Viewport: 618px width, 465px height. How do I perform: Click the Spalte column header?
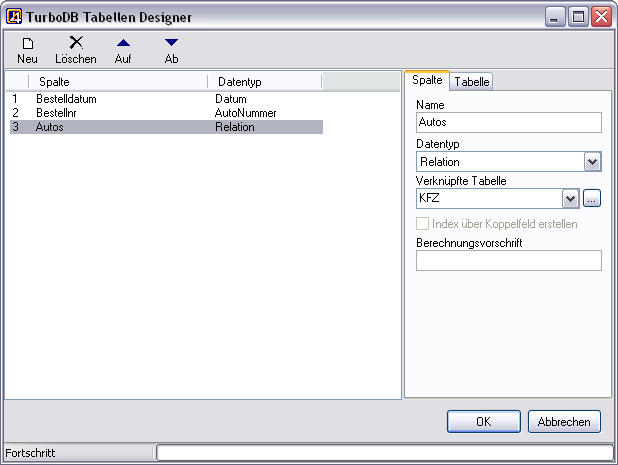coord(118,82)
